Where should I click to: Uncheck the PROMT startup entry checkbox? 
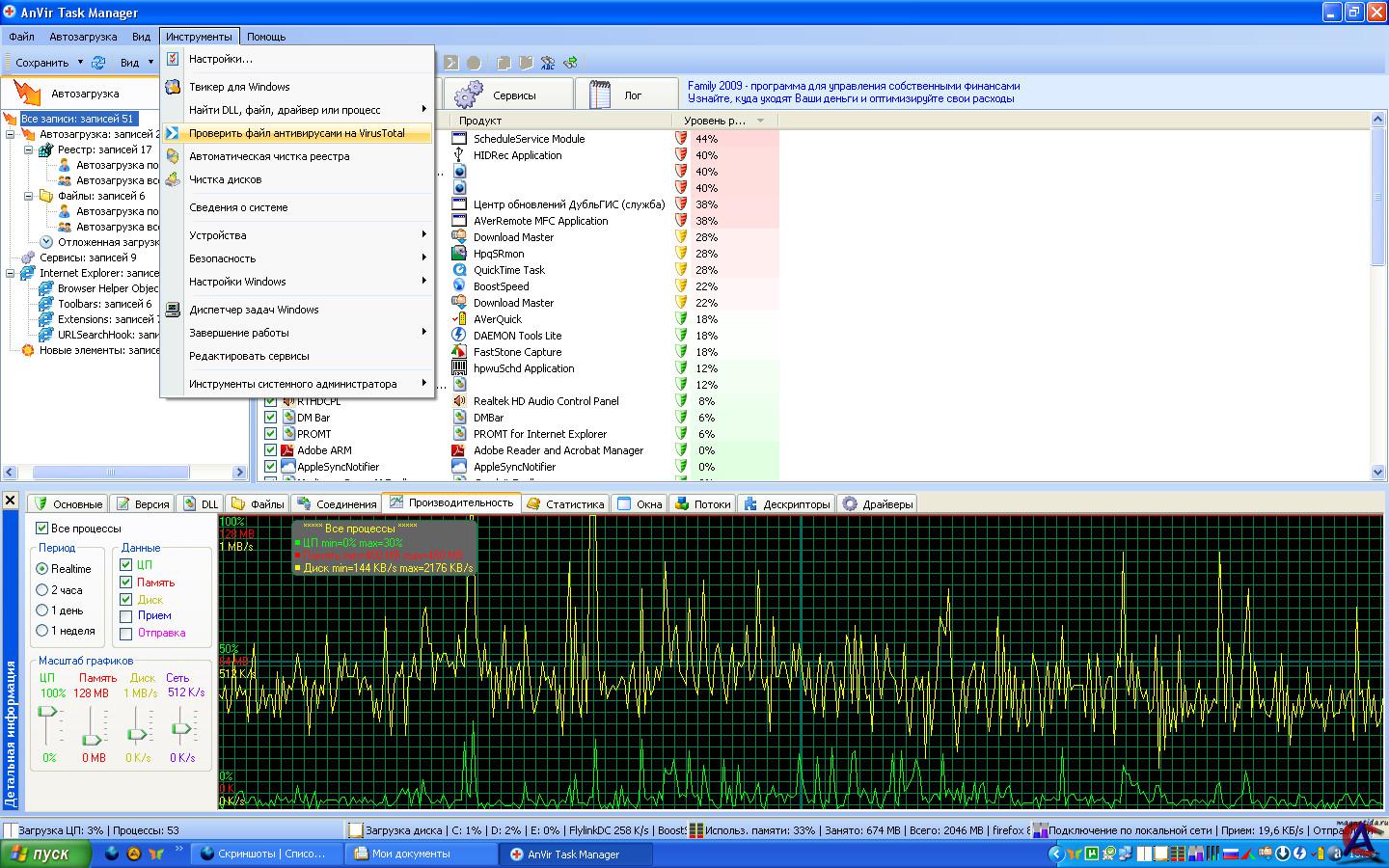[270, 434]
